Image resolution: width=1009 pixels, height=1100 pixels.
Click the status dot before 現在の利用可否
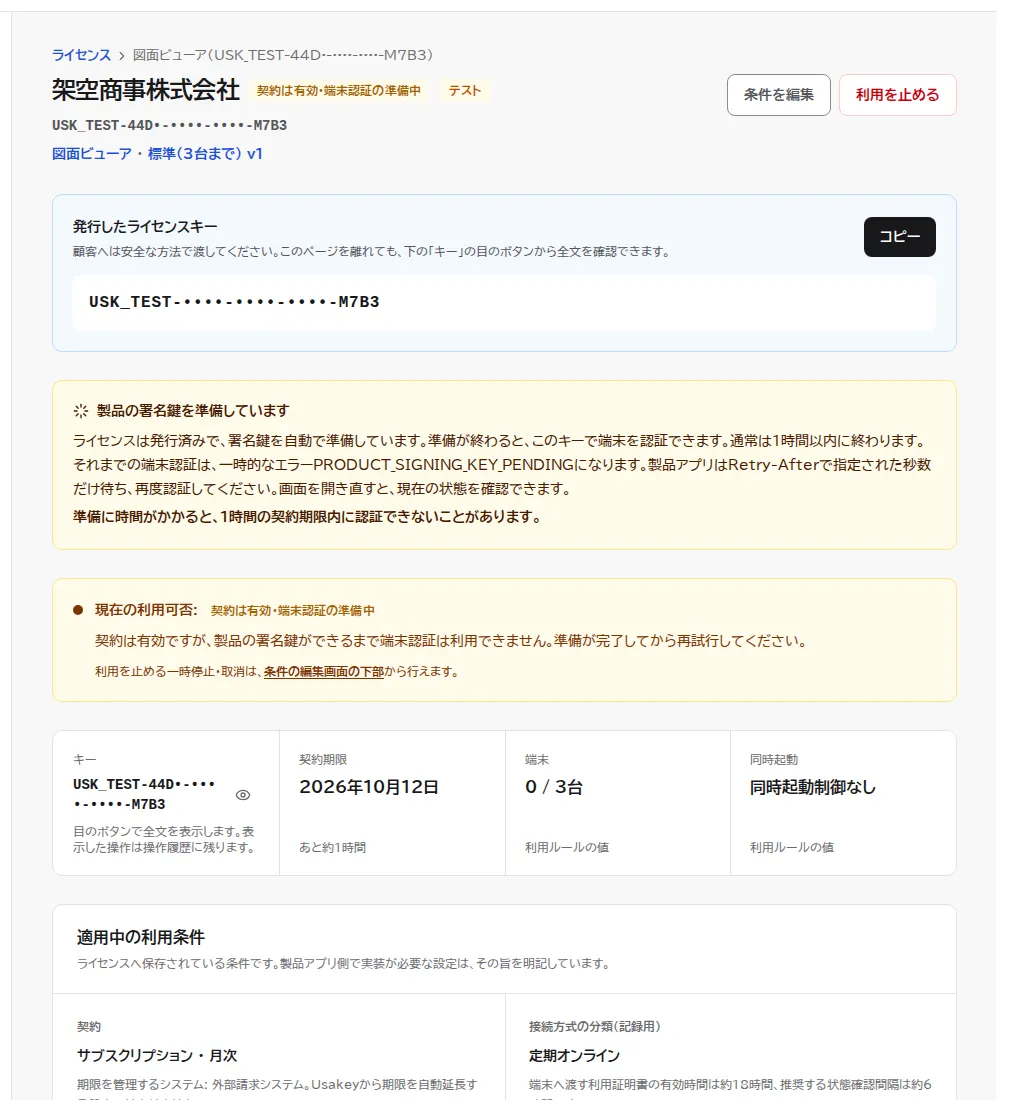(78, 610)
